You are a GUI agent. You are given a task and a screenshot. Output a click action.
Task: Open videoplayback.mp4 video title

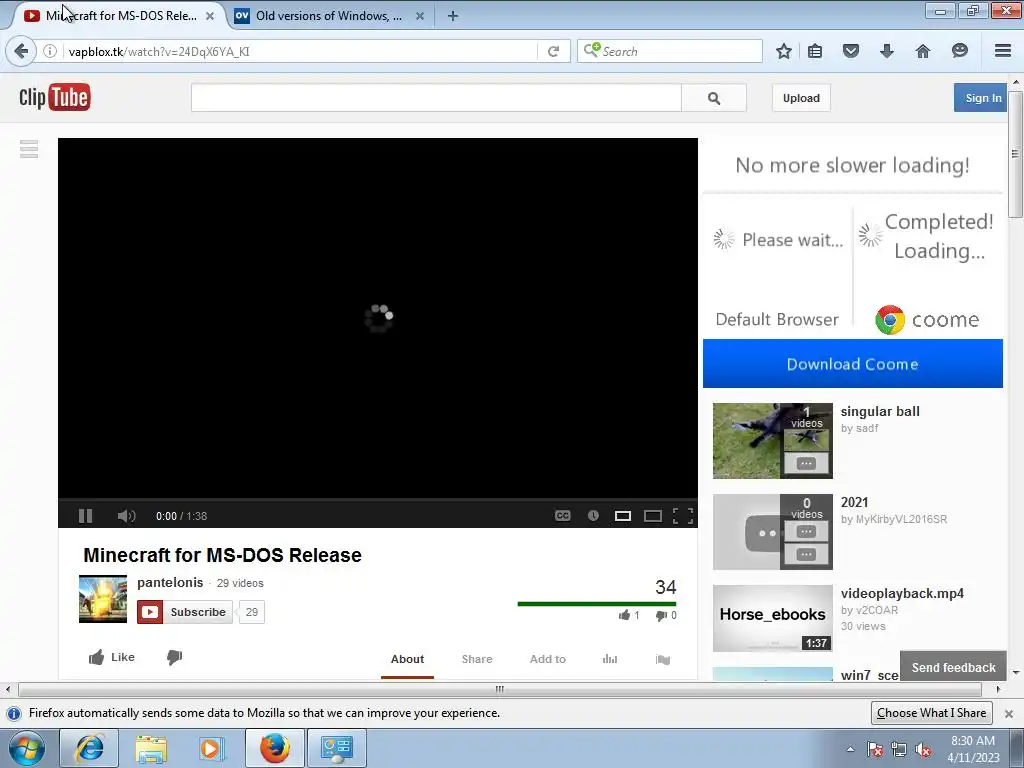(x=902, y=594)
